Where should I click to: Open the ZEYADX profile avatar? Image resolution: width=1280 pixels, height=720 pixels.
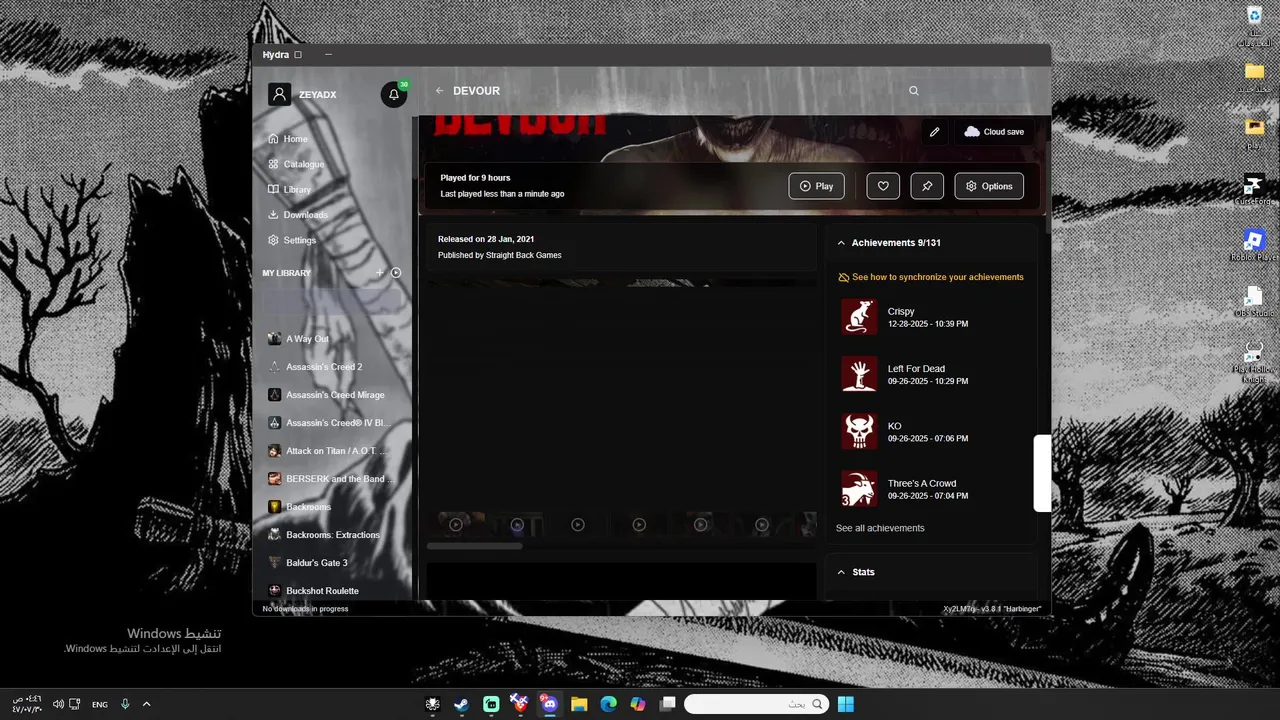point(280,95)
